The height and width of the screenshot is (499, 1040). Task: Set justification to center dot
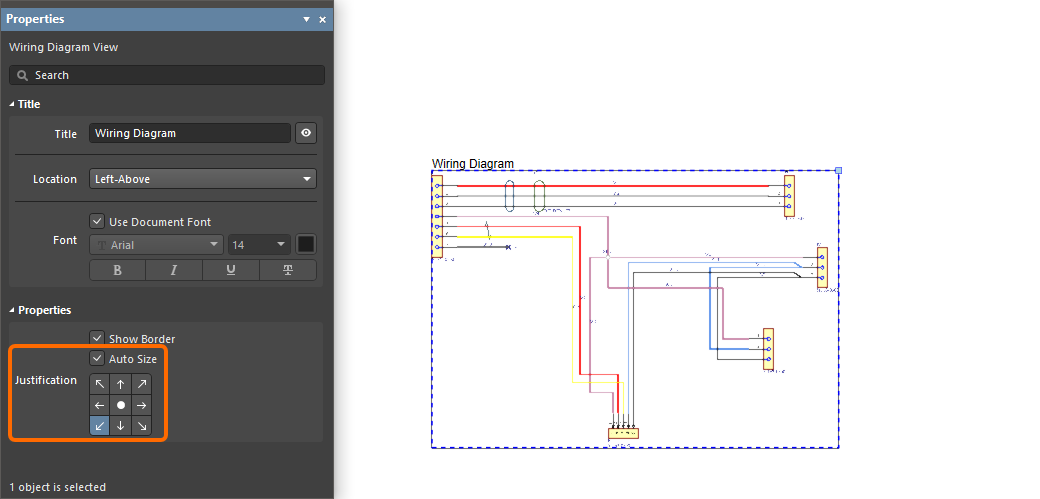121,405
